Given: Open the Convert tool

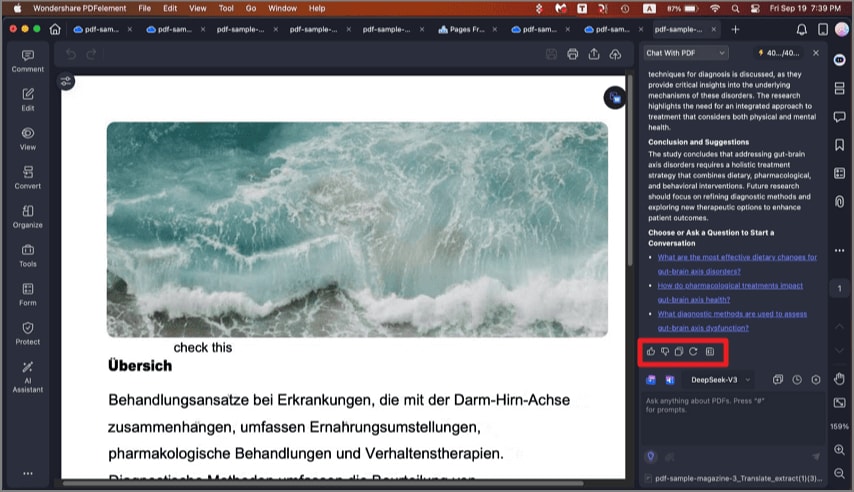Looking at the screenshot, I should click(x=28, y=178).
